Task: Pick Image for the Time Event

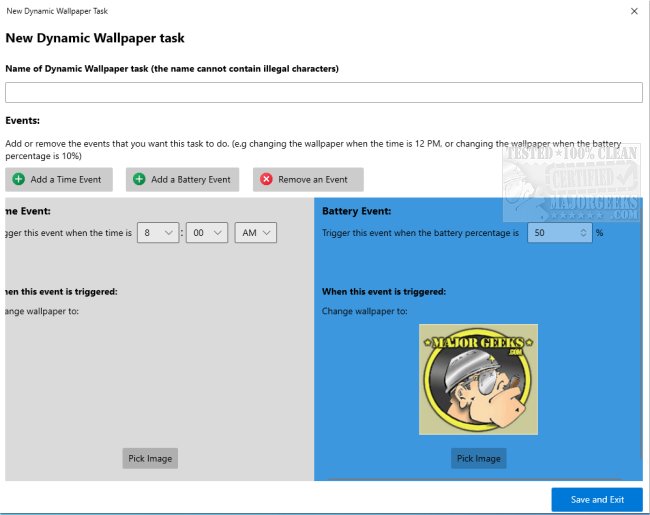Action: pyautogui.click(x=150, y=458)
